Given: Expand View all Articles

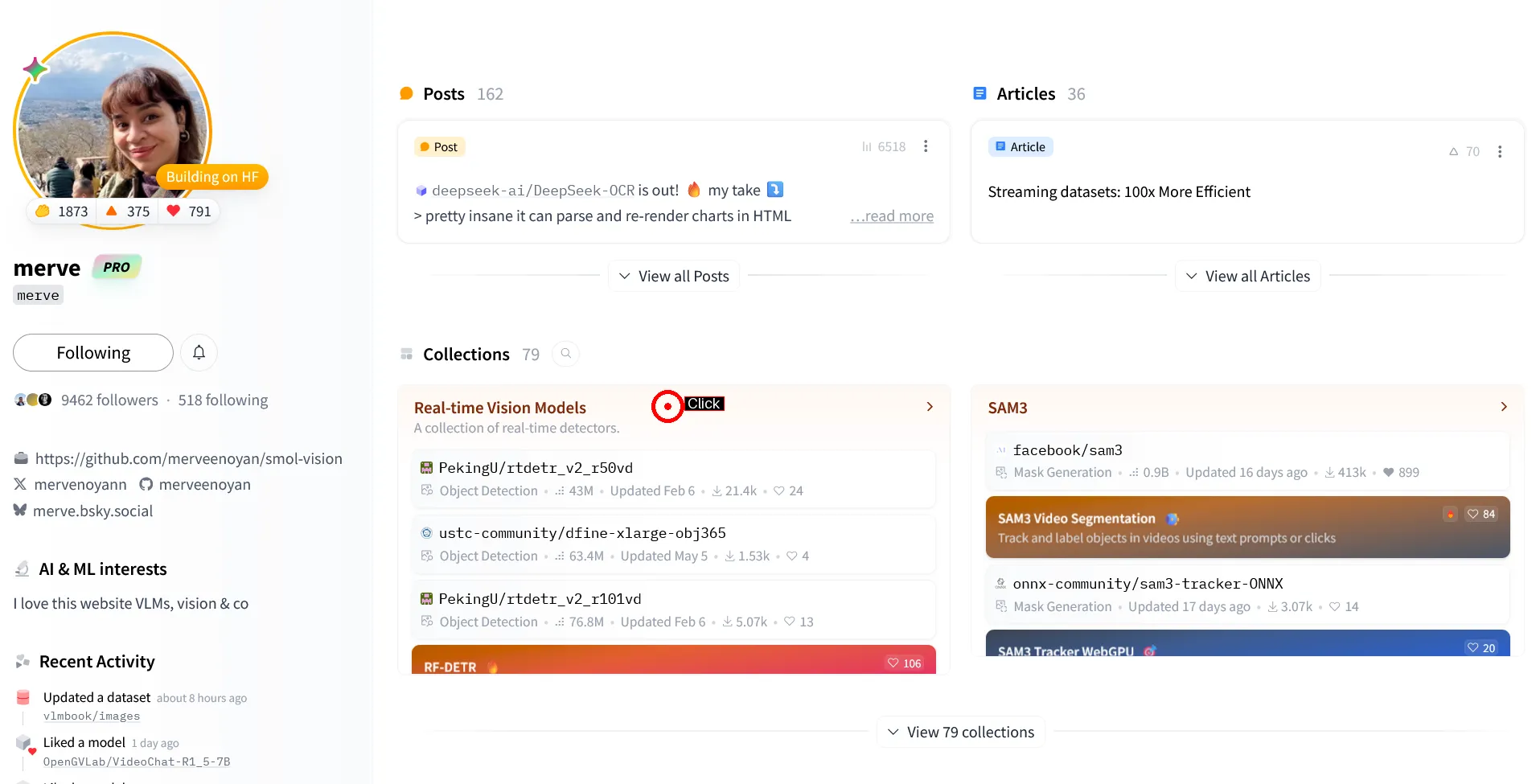Looking at the screenshot, I should click(1247, 276).
